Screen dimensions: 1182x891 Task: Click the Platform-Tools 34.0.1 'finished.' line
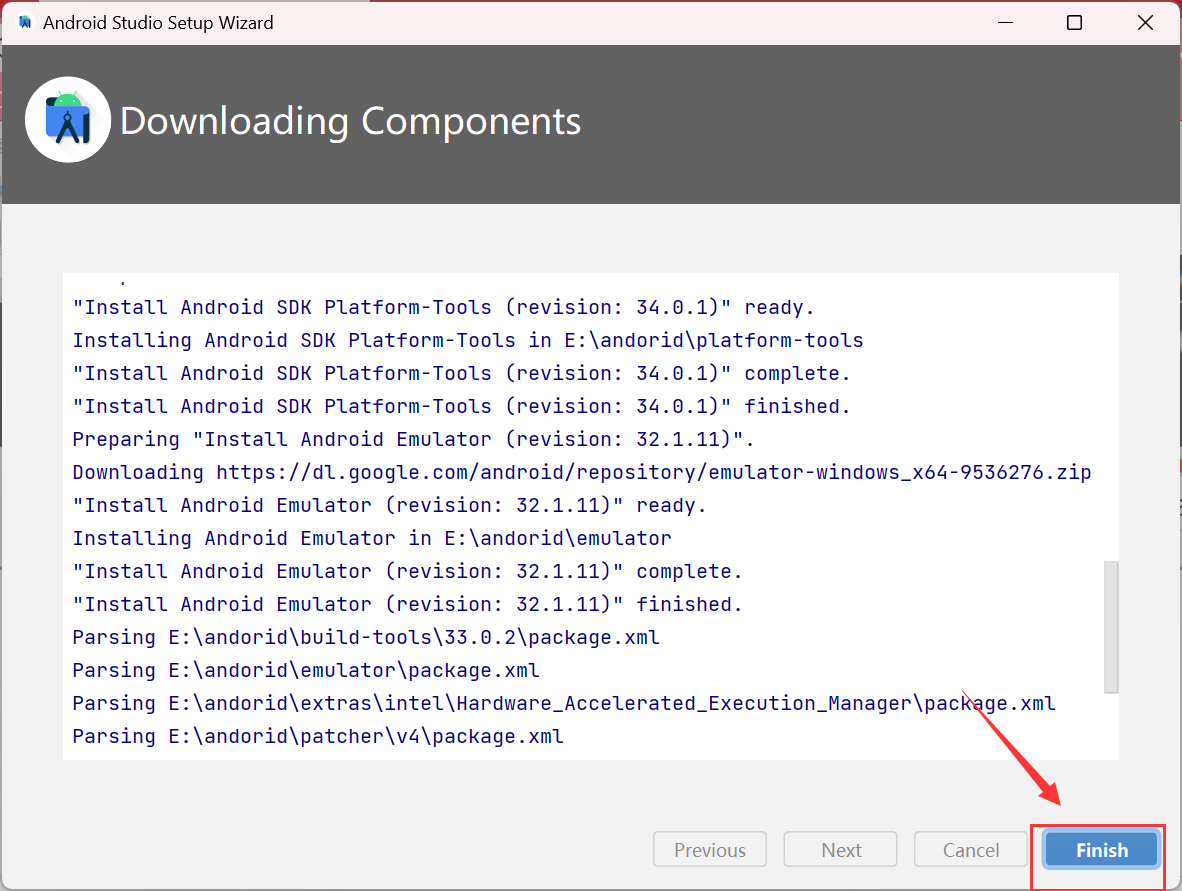click(x=461, y=406)
